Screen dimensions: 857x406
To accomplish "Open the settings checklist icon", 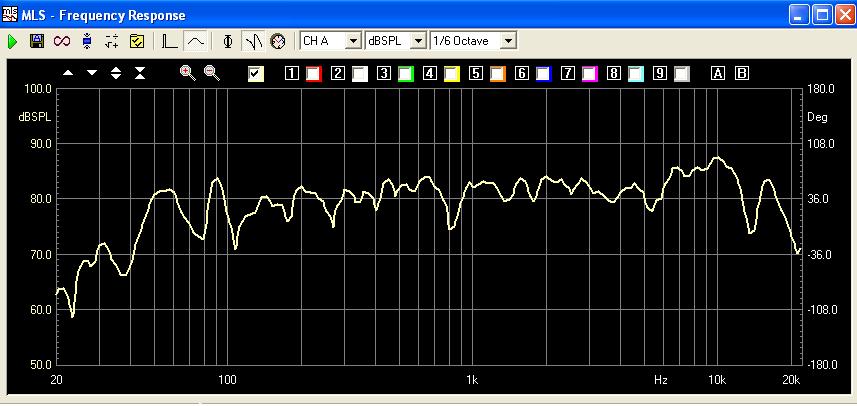I will click(x=137, y=41).
